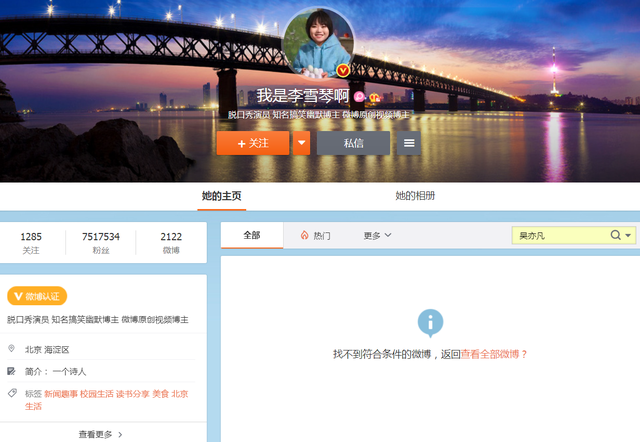Click the profile avatar photo

point(318,42)
